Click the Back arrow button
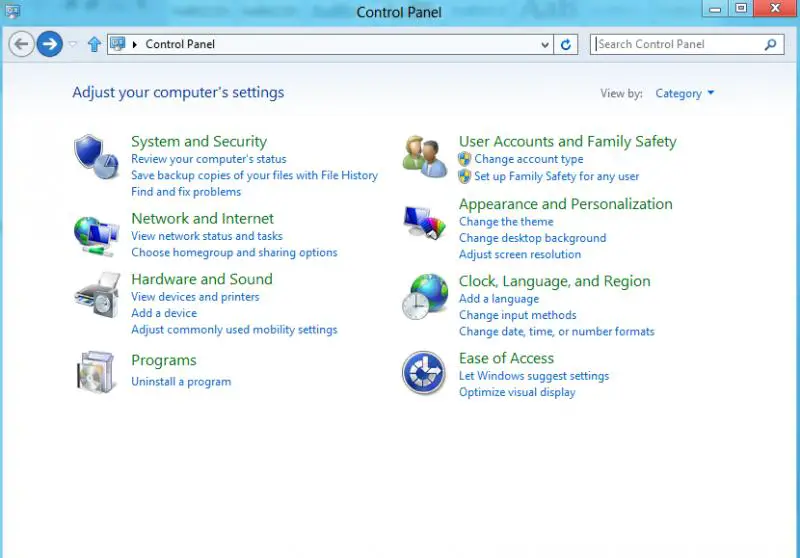Viewport: 800px width, 558px height. pos(21,44)
